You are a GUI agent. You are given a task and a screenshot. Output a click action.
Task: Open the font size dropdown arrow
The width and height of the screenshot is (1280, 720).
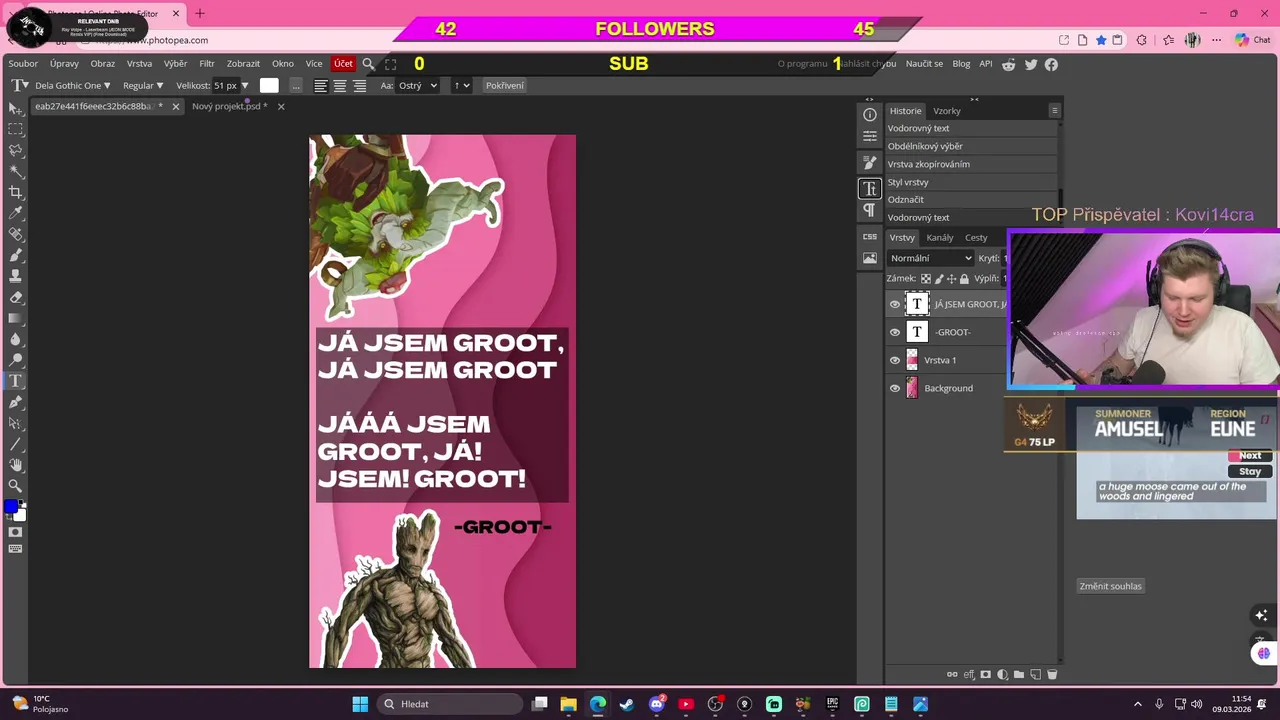point(245,86)
